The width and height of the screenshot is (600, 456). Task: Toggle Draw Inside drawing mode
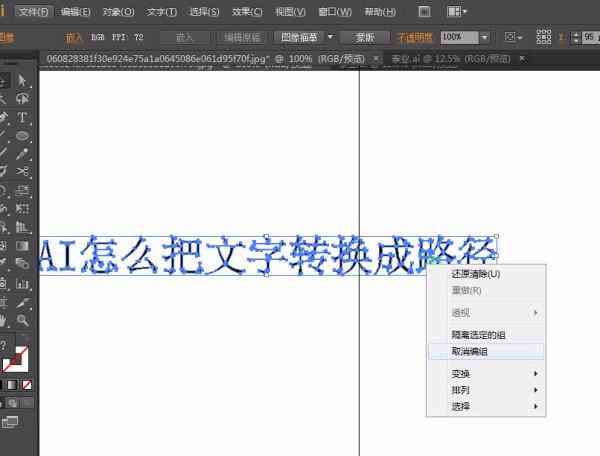pos(27,403)
